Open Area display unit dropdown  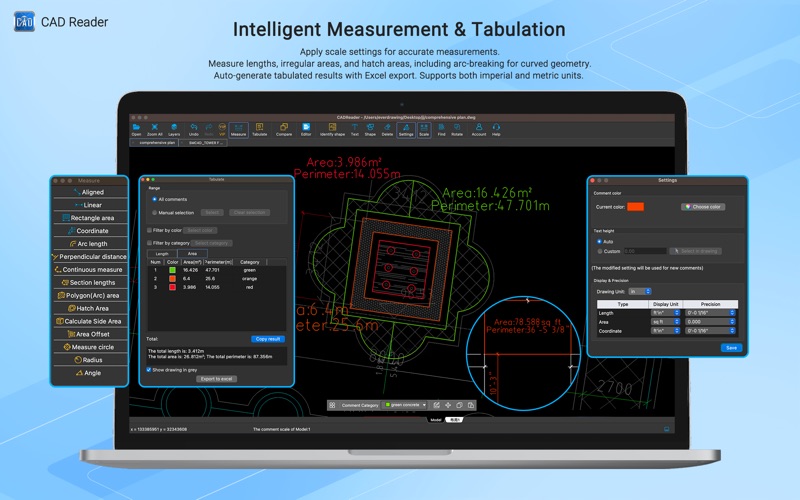coord(666,322)
